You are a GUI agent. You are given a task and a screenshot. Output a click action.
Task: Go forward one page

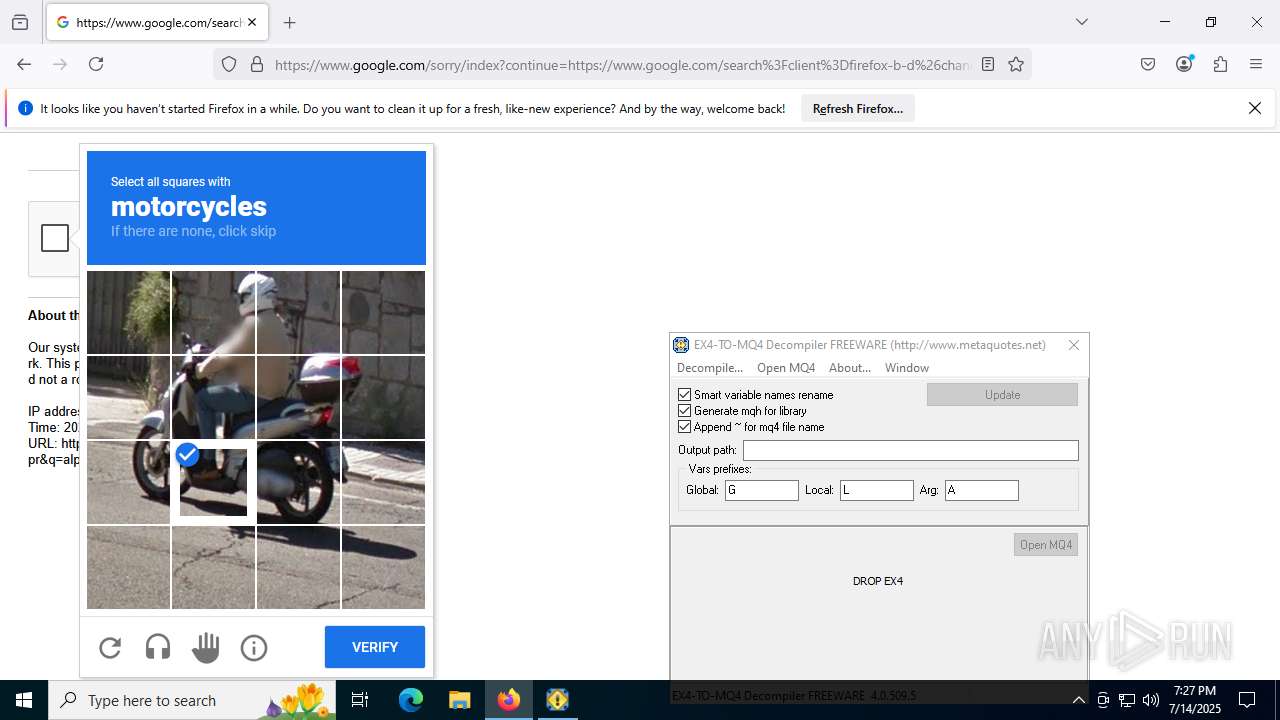tap(60, 64)
